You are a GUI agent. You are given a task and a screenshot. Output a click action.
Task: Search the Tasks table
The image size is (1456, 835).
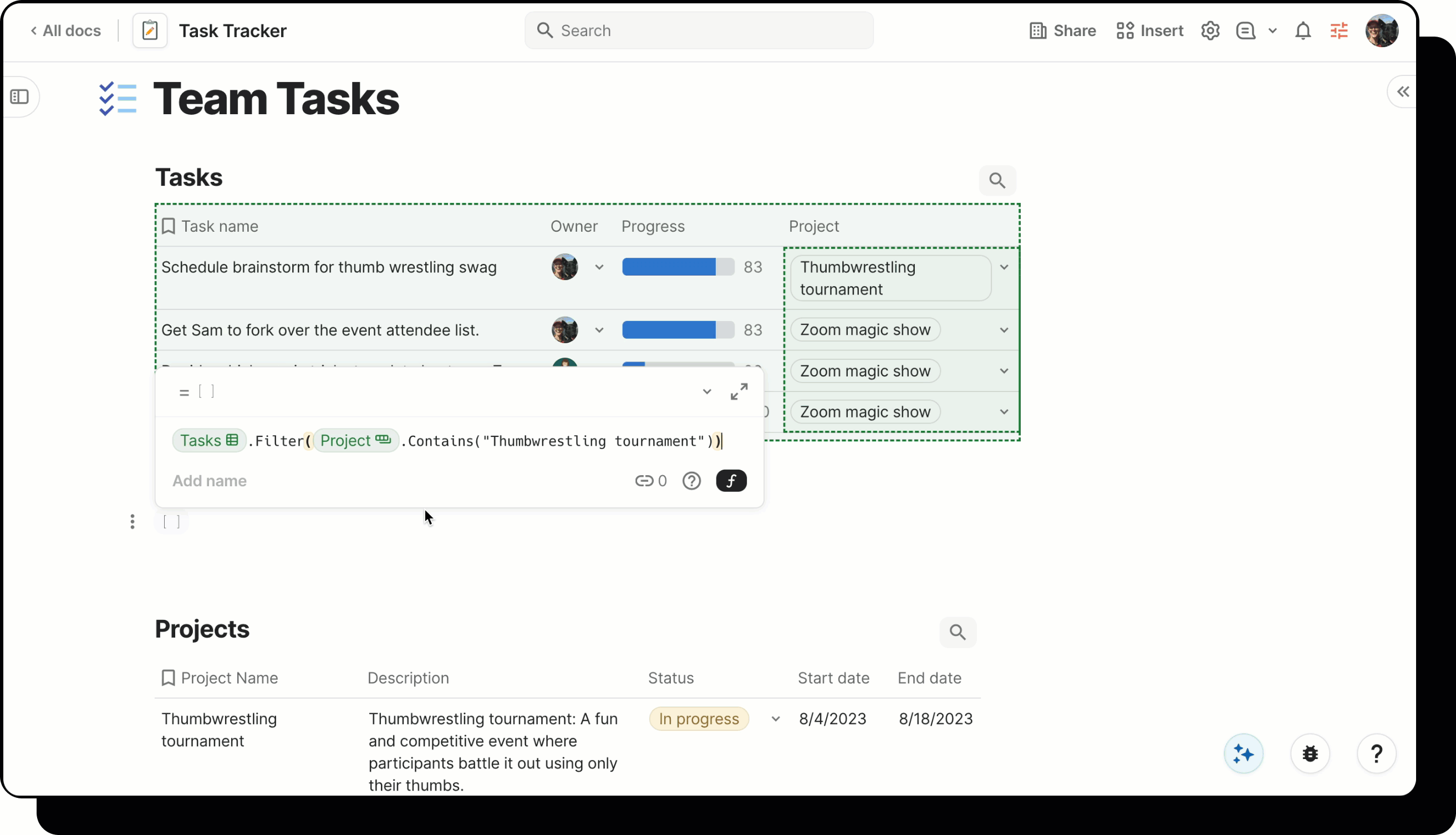[997, 181]
